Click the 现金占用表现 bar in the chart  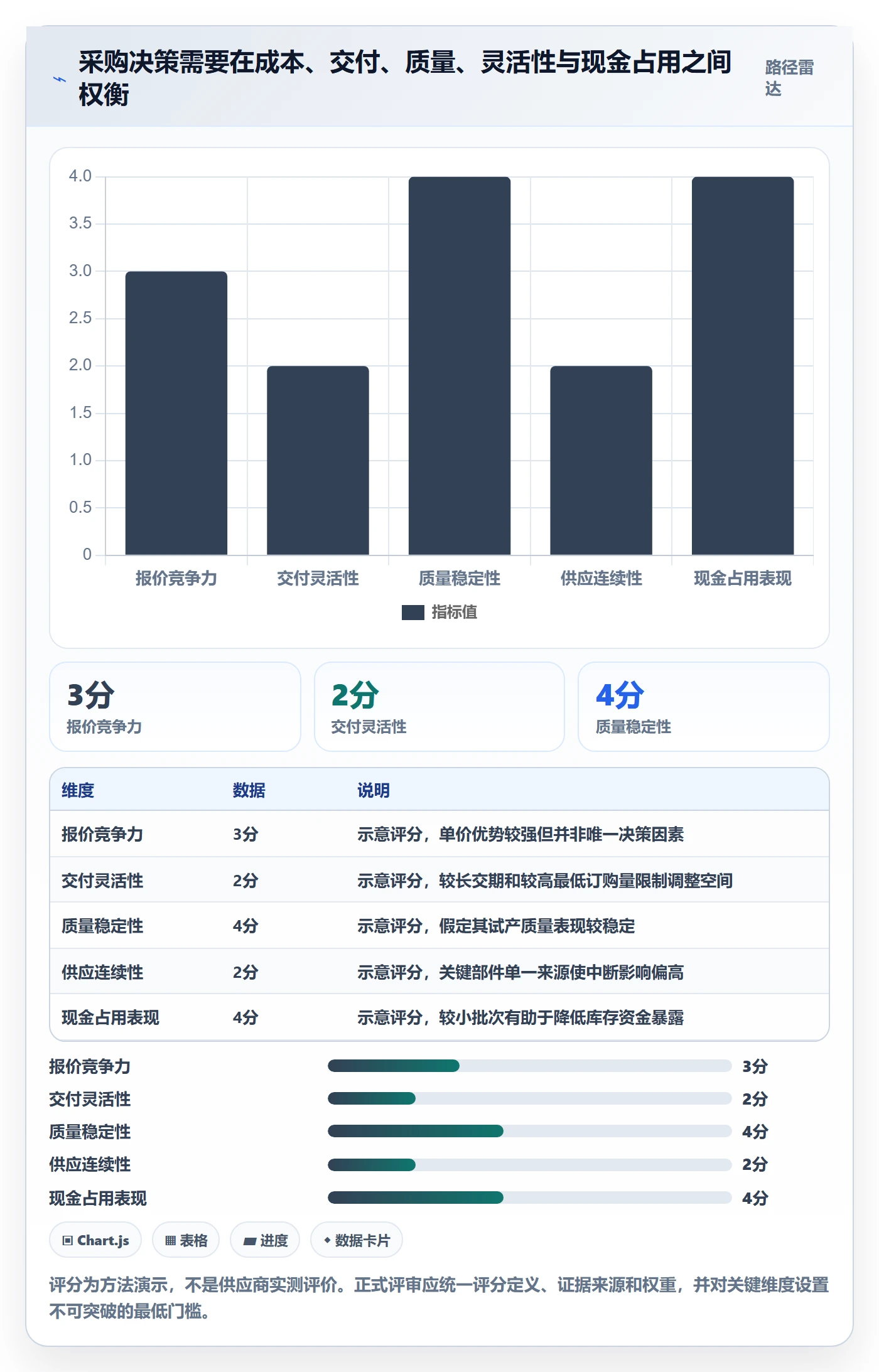(x=743, y=366)
